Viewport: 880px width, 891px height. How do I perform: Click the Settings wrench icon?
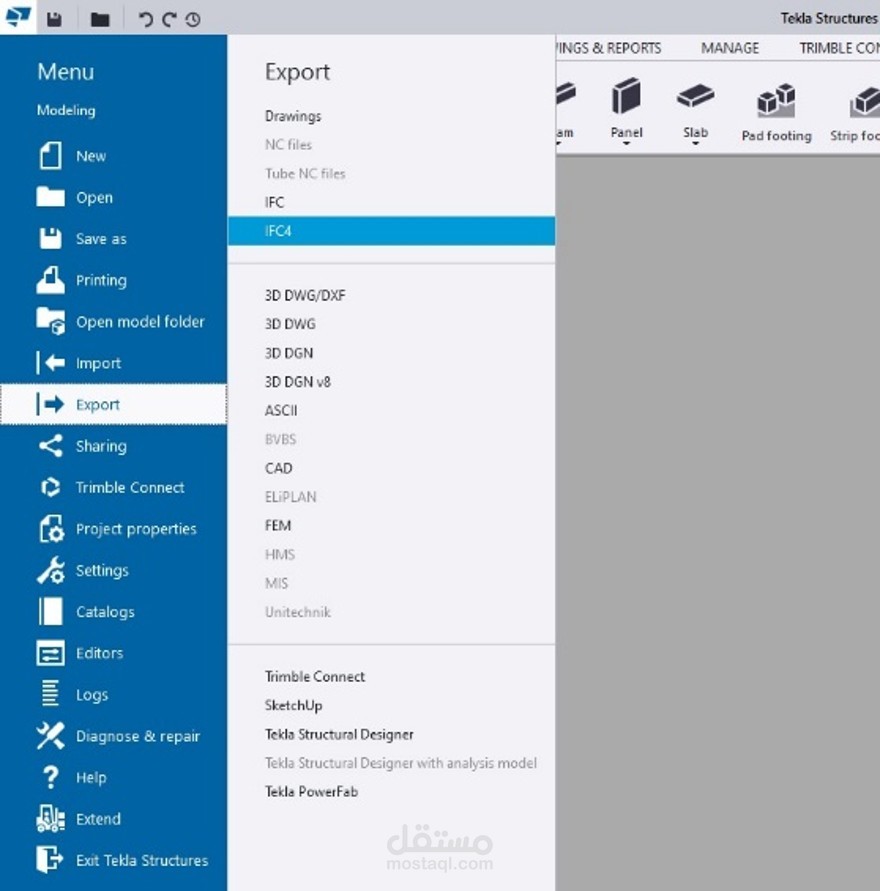tap(50, 570)
